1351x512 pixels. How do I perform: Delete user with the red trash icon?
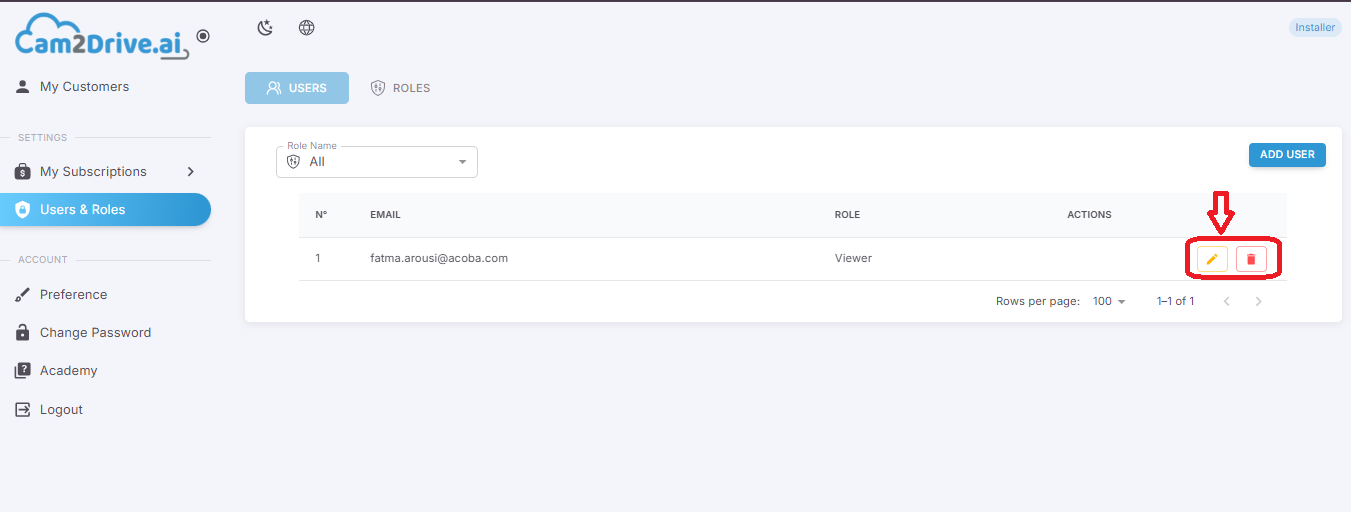click(1251, 259)
